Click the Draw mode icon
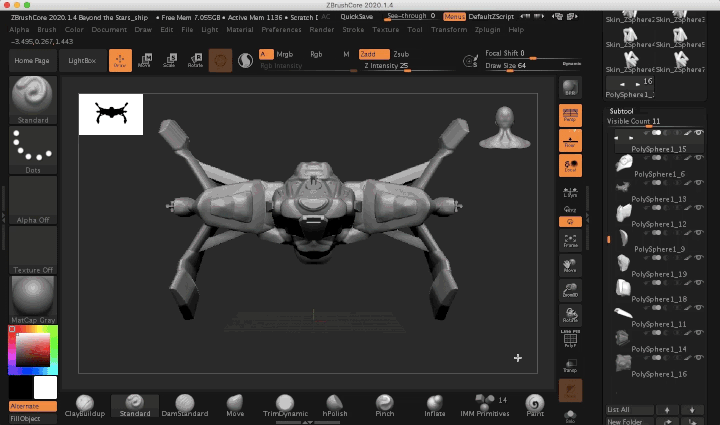The image size is (720, 425). click(x=120, y=61)
